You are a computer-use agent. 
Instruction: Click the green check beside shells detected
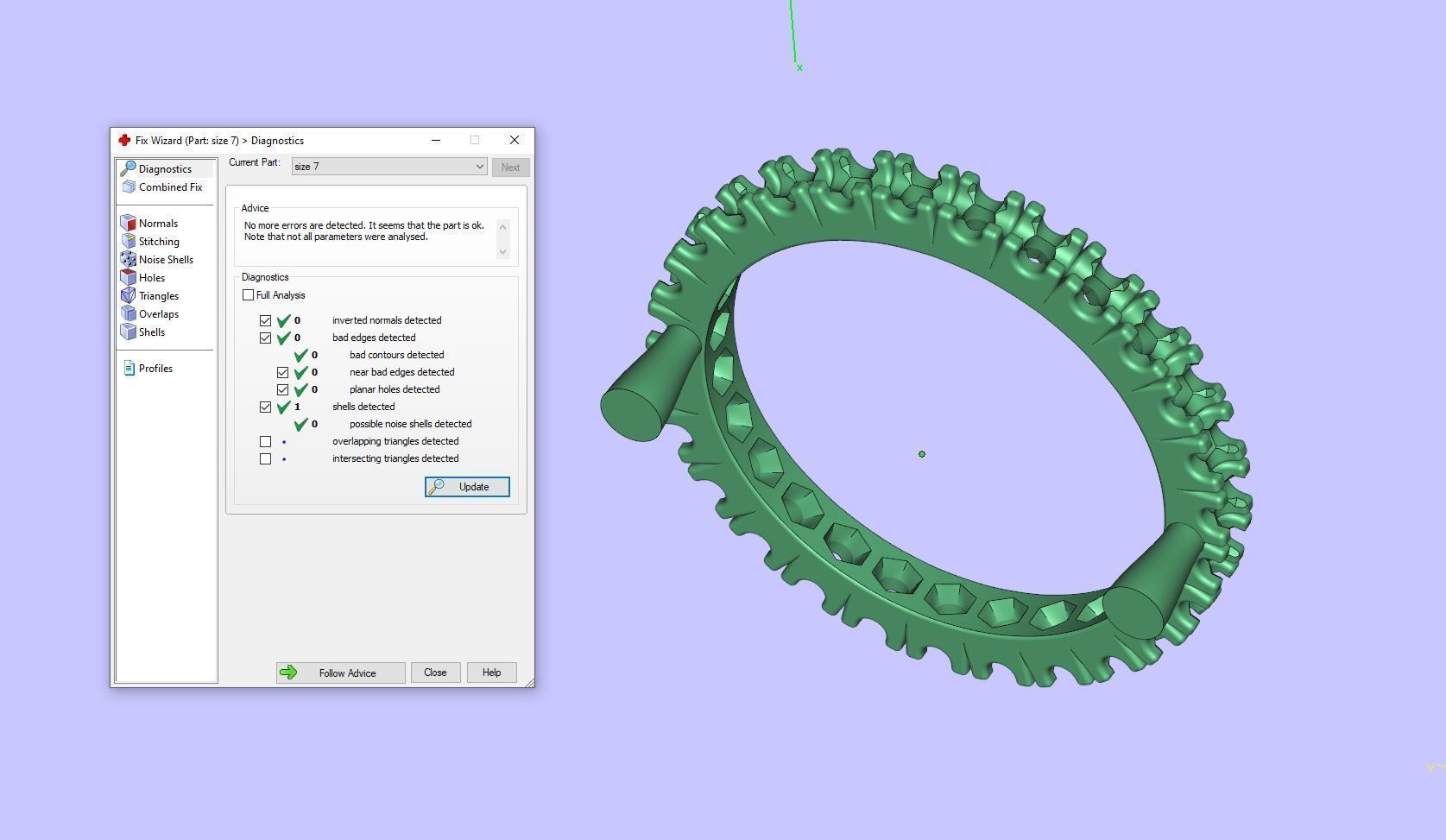283,407
